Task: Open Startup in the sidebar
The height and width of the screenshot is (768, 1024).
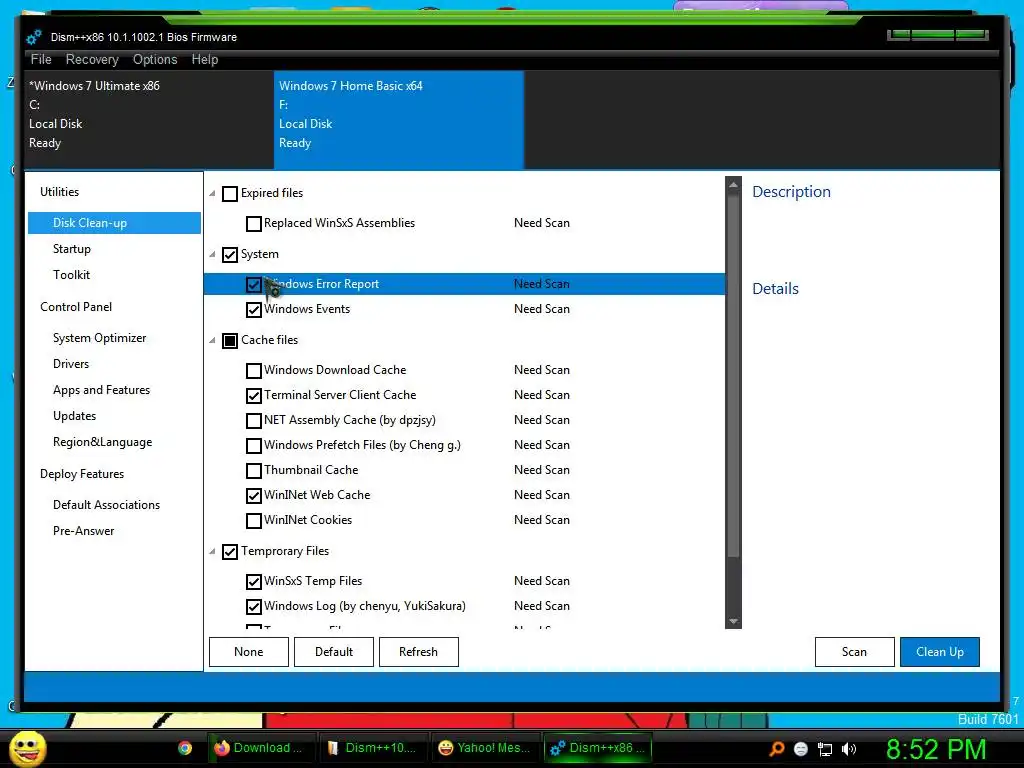Action: [x=72, y=249]
